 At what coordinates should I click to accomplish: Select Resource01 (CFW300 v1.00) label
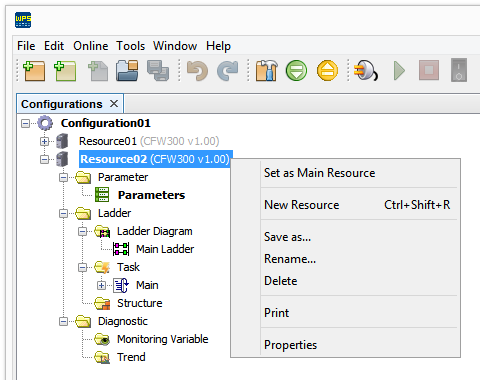(149, 141)
